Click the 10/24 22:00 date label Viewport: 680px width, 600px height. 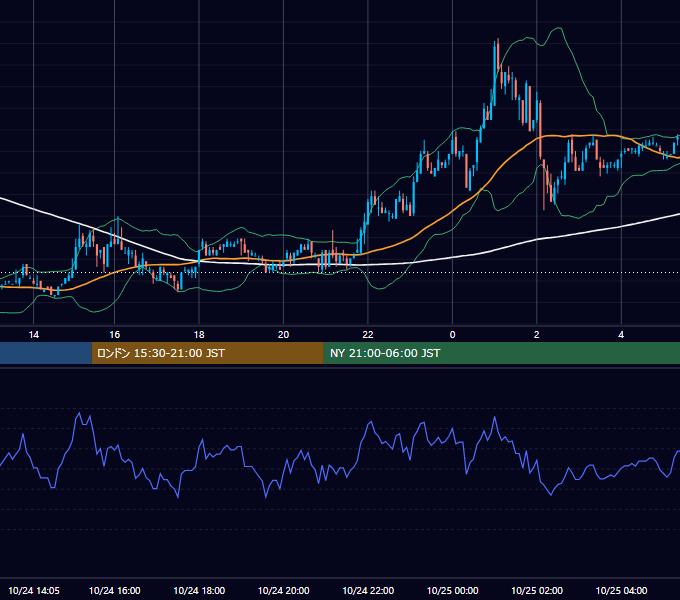coord(368,590)
